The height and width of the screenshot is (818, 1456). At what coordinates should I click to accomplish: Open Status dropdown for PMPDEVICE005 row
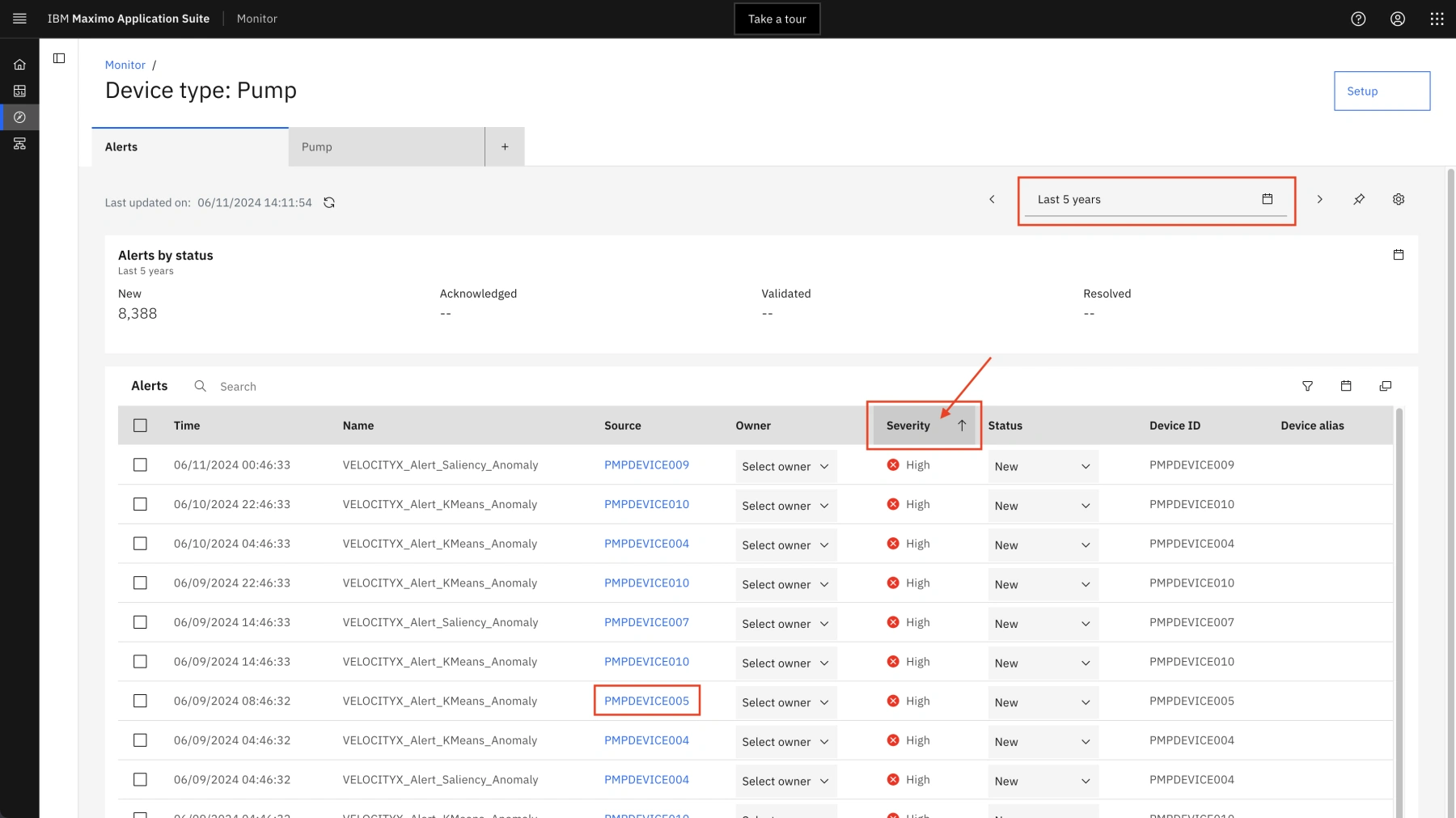1043,702
